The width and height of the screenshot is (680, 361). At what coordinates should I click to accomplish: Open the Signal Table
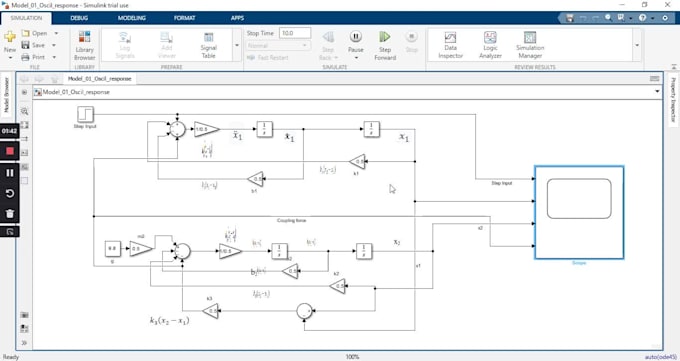point(209,45)
